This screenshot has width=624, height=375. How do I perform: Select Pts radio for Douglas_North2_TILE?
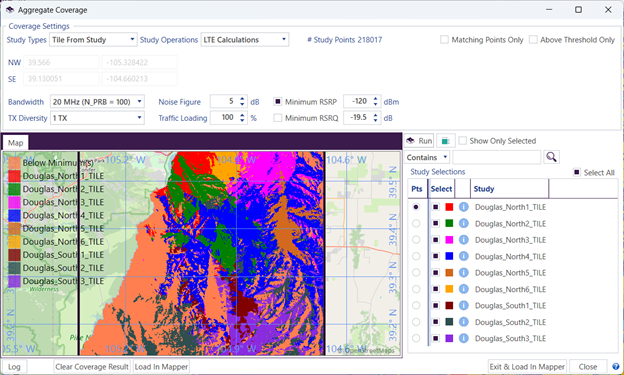point(416,223)
